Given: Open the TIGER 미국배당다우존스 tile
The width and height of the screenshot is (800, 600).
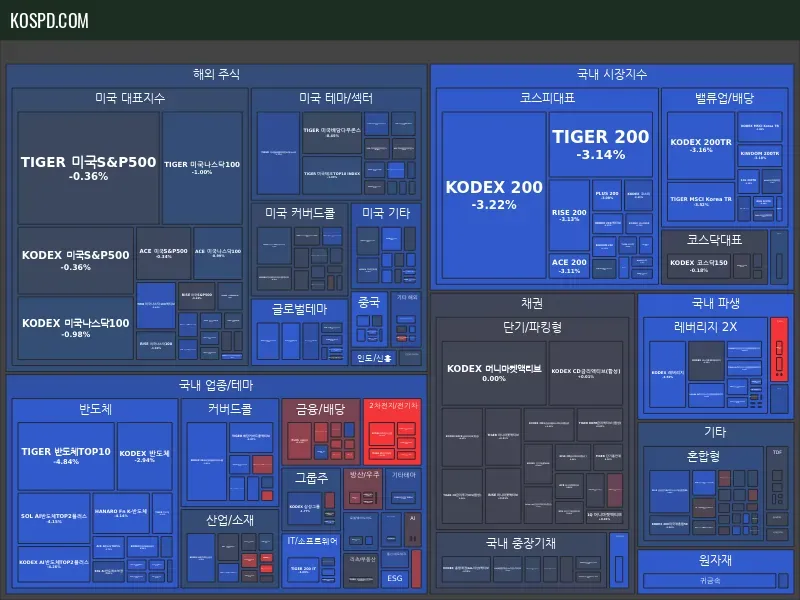Looking at the screenshot, I should coord(332,133).
